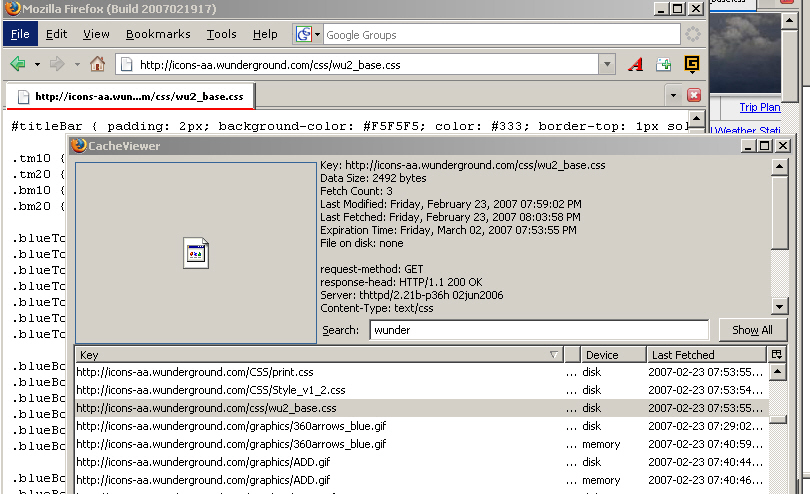Screen dimensions: 810x494
Task: Open the View menu
Action: (96, 34)
